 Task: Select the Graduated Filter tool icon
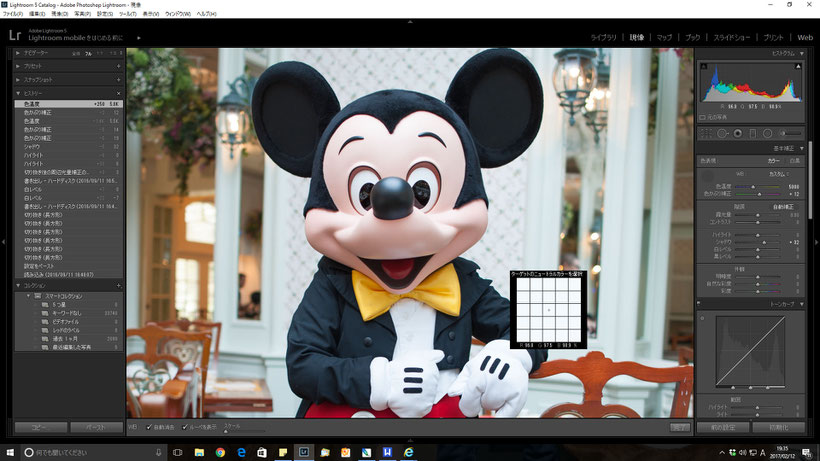click(753, 133)
